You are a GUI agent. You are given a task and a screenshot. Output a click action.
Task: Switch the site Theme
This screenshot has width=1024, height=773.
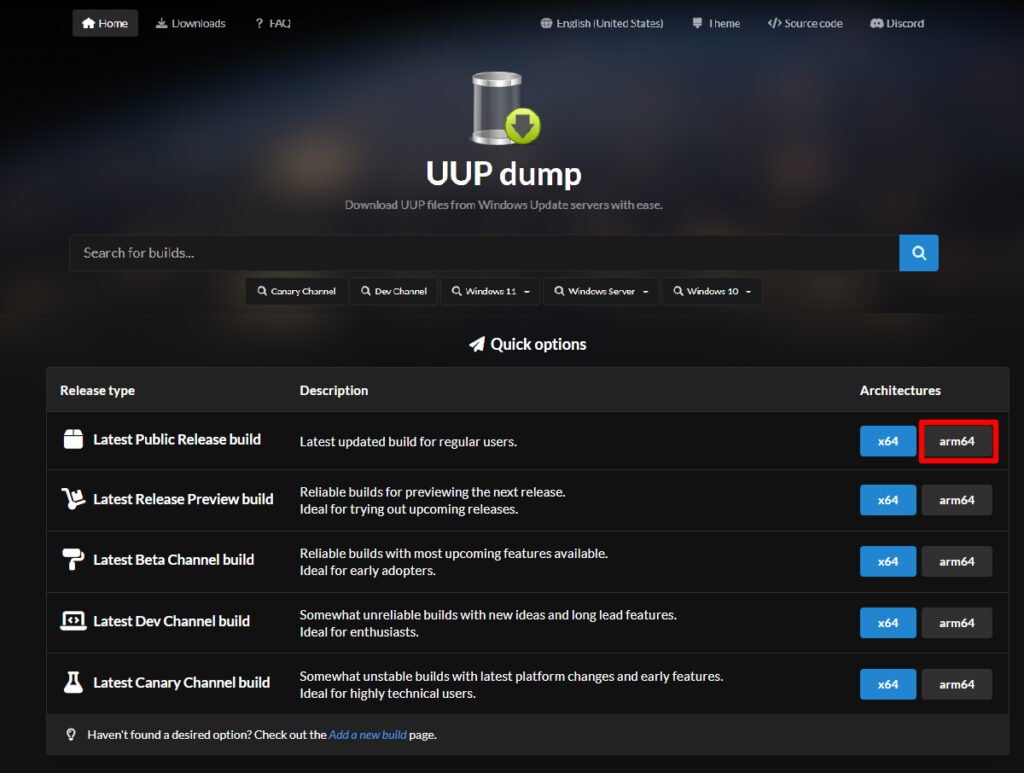point(715,23)
